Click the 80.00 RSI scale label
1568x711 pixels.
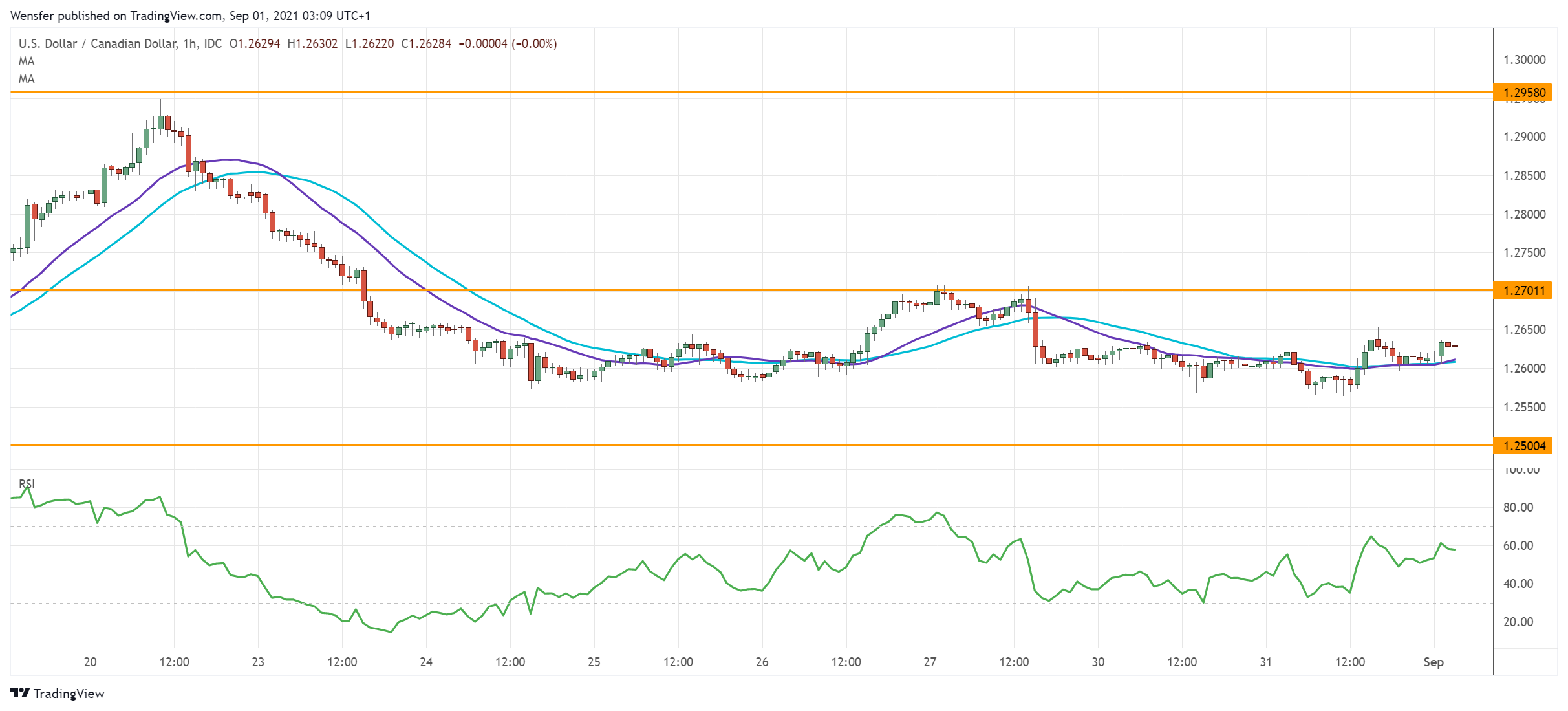(1518, 507)
